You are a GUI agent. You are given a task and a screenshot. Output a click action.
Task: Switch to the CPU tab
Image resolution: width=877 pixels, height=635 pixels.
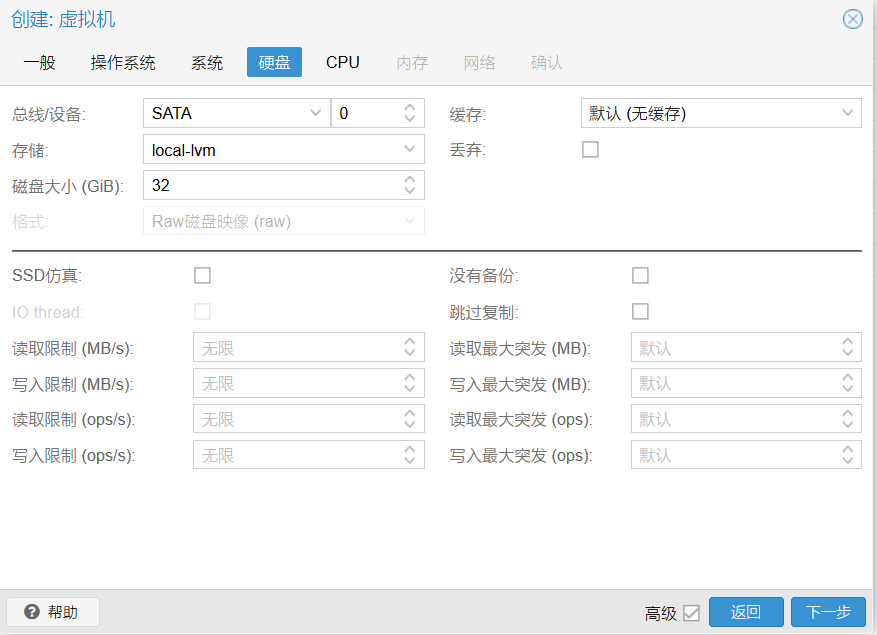coord(342,62)
